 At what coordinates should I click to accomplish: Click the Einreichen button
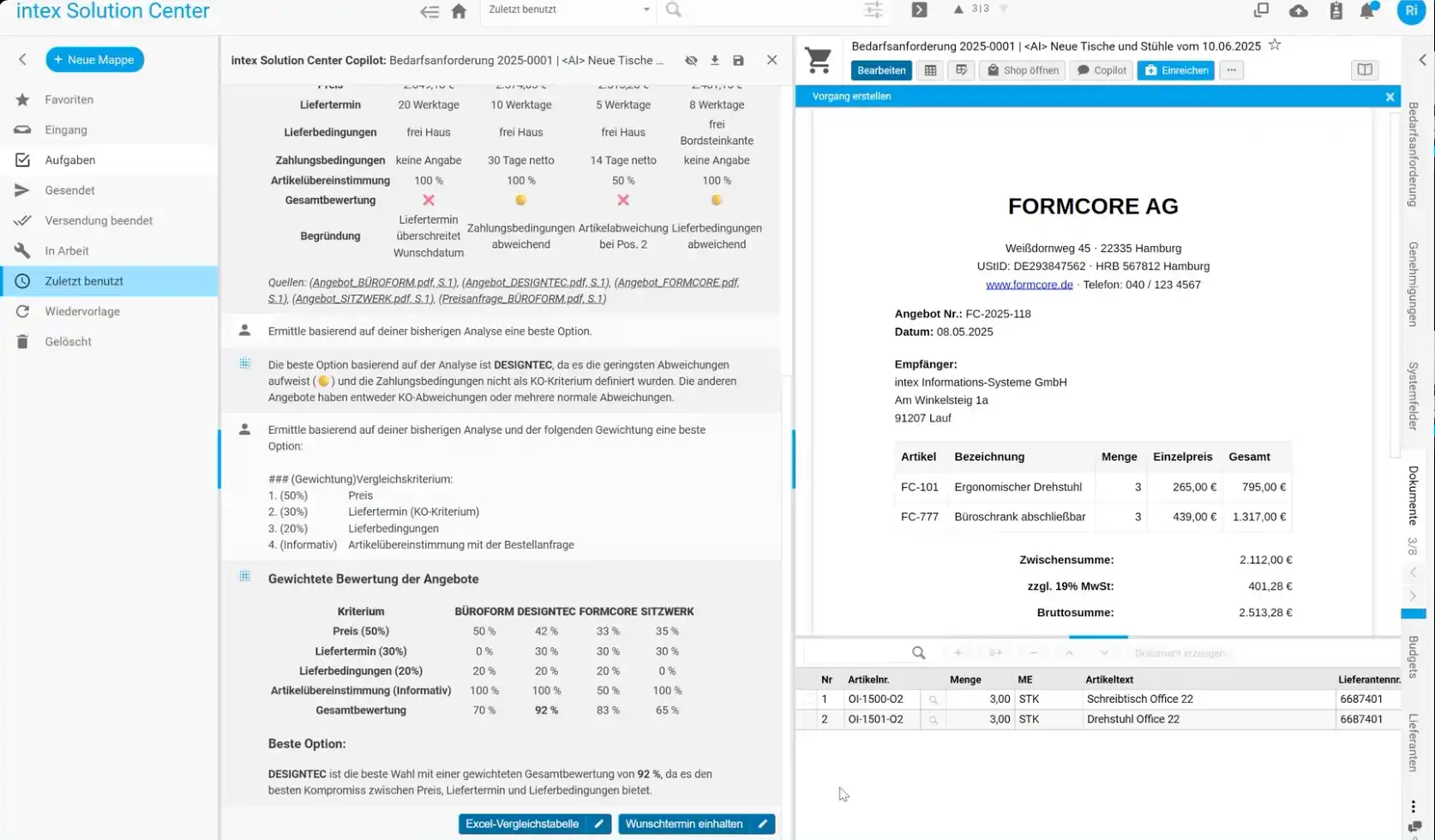point(1175,70)
